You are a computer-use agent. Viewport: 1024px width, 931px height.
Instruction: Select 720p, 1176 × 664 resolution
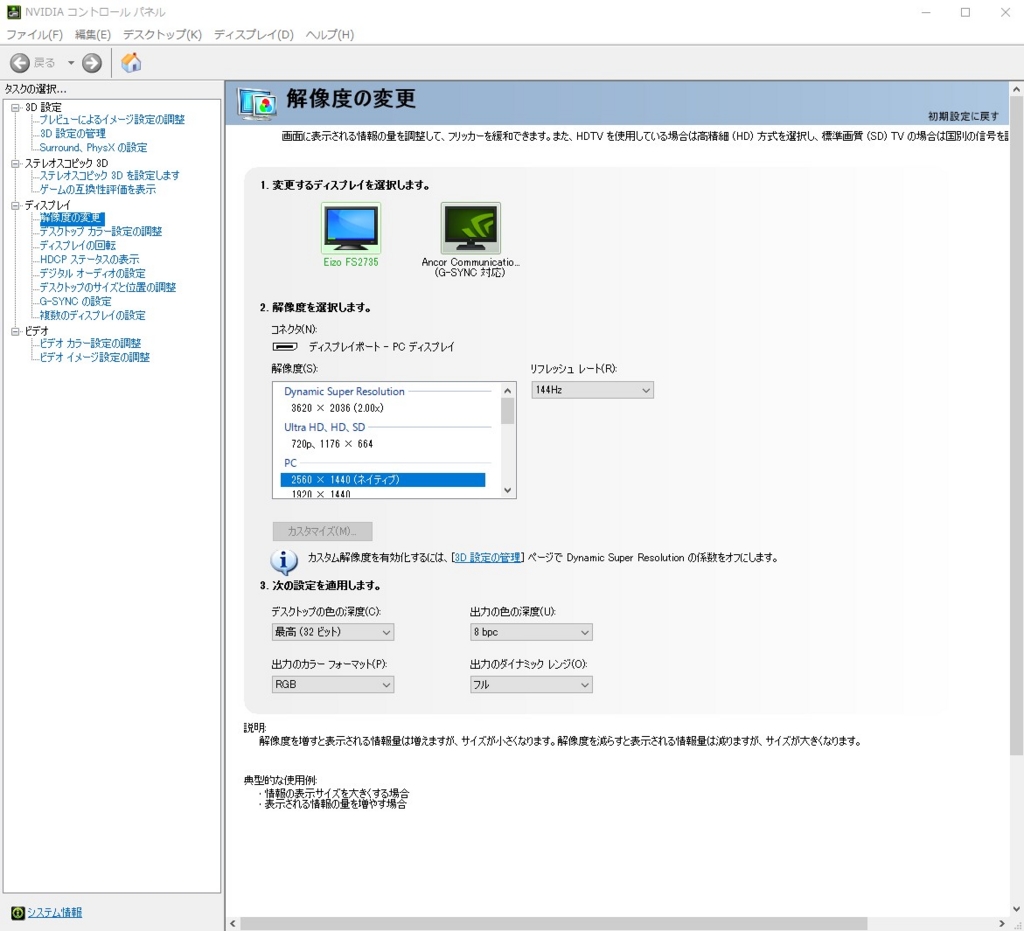point(383,444)
